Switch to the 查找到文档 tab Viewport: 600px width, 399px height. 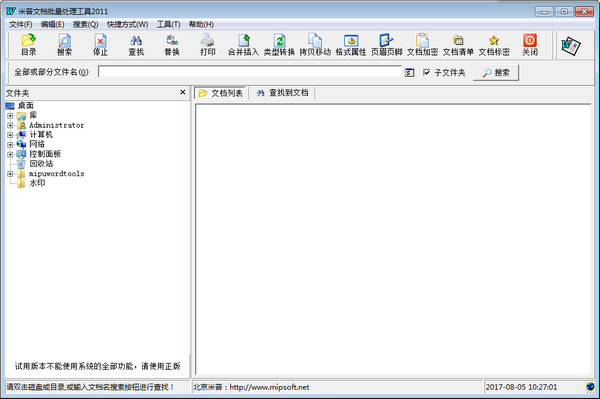[282, 93]
